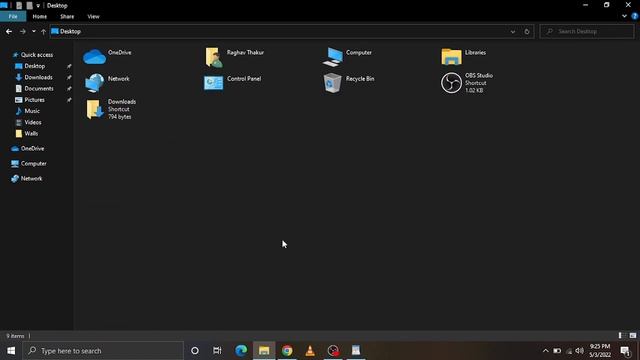Open Customize Quick Access Toolbar dropdown
The width and height of the screenshot is (640, 360).
pos(38,6)
